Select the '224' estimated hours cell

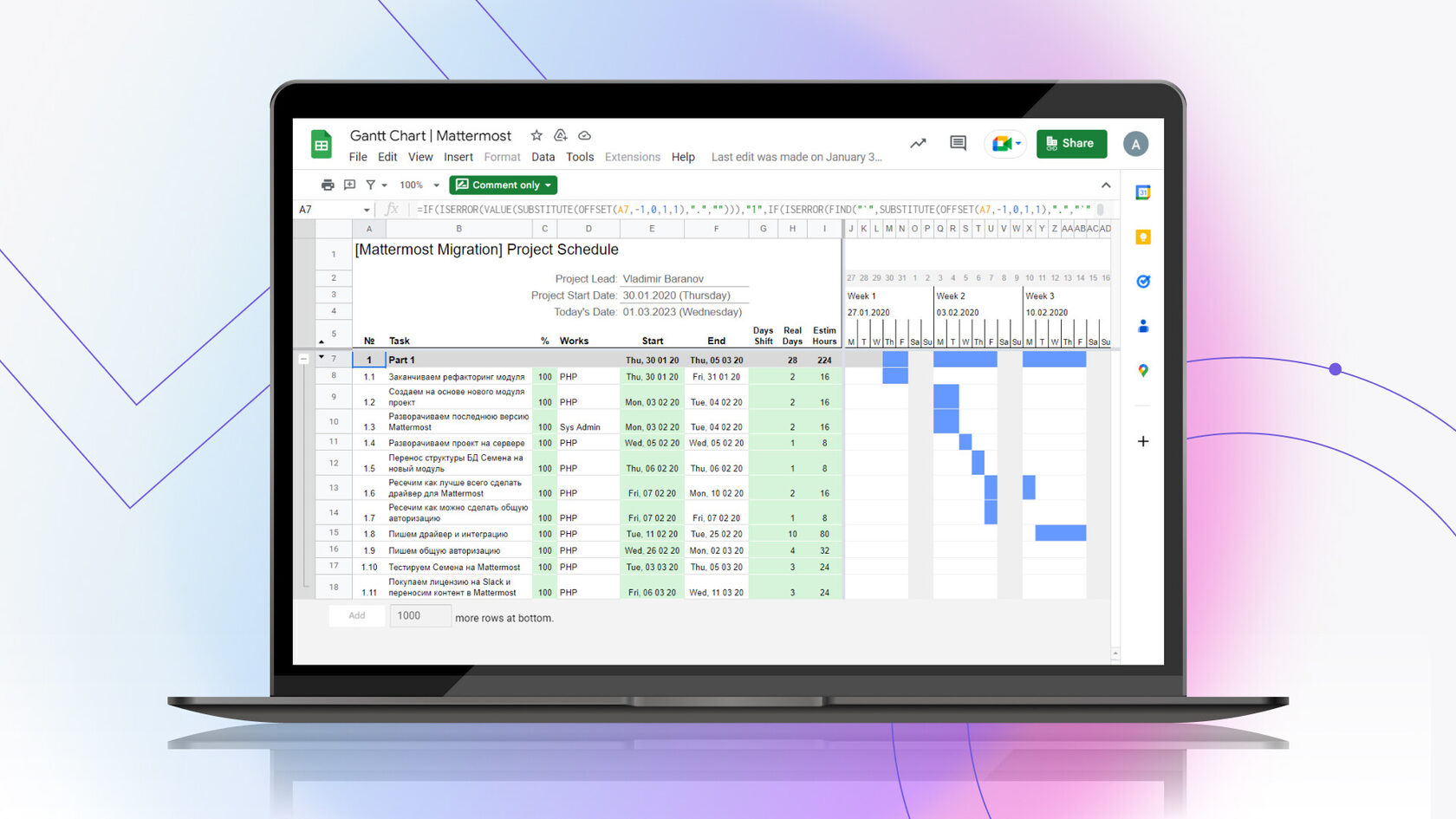point(823,360)
